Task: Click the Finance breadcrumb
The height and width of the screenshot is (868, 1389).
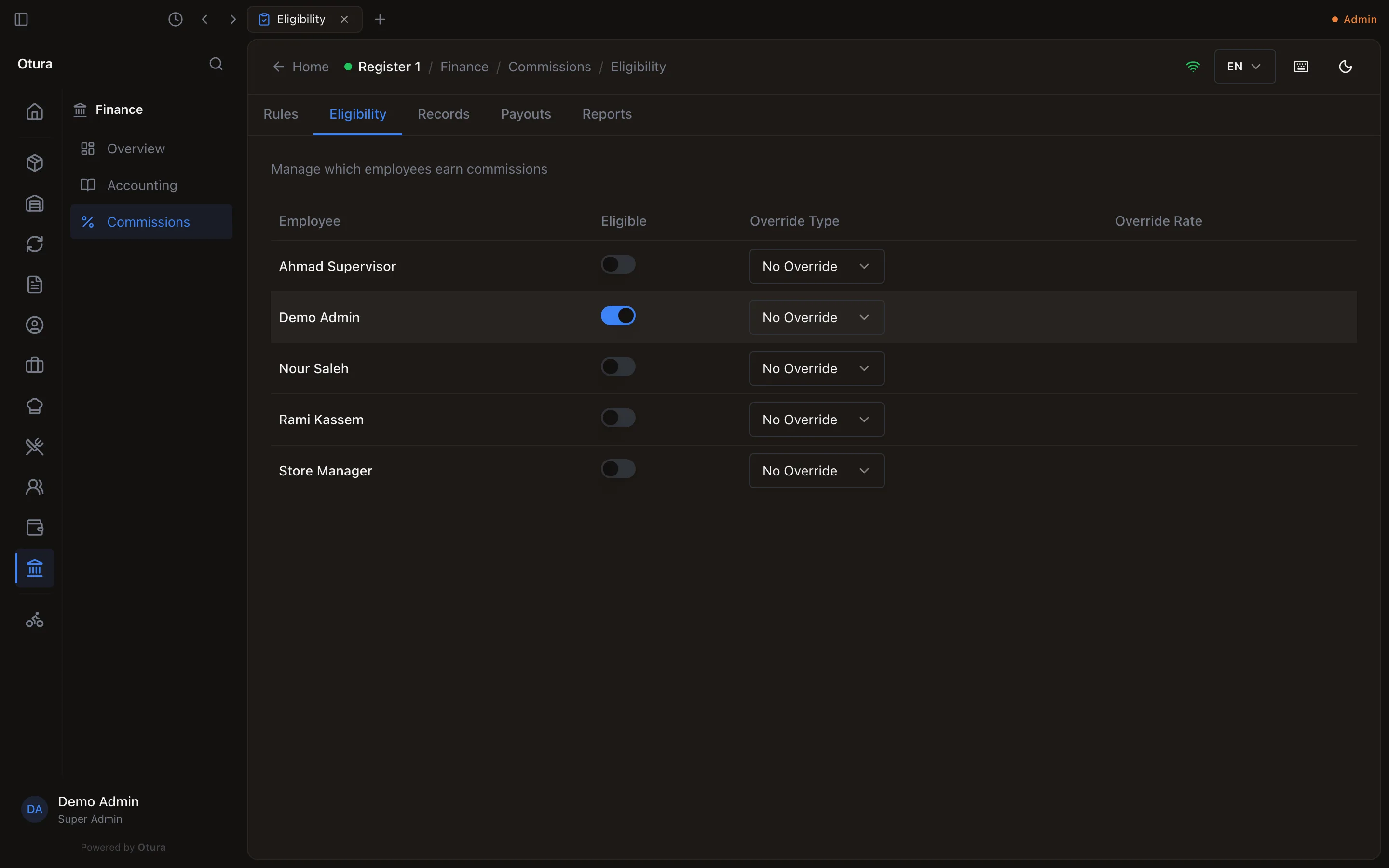Action: click(464, 67)
